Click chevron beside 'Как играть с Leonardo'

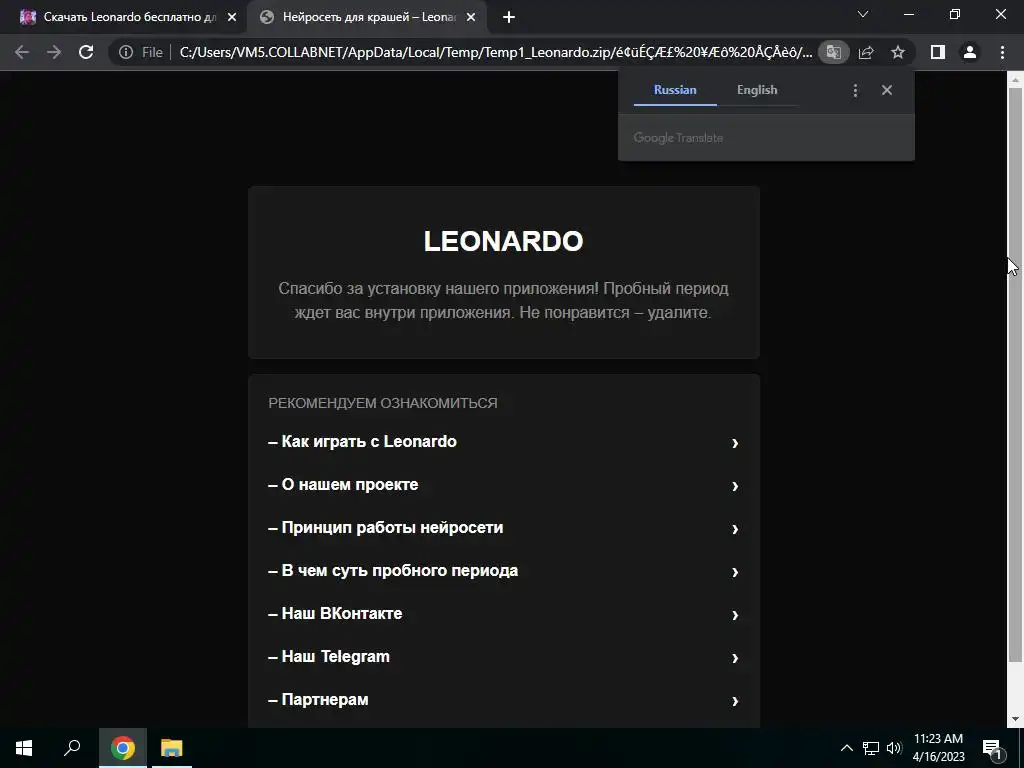coord(735,443)
